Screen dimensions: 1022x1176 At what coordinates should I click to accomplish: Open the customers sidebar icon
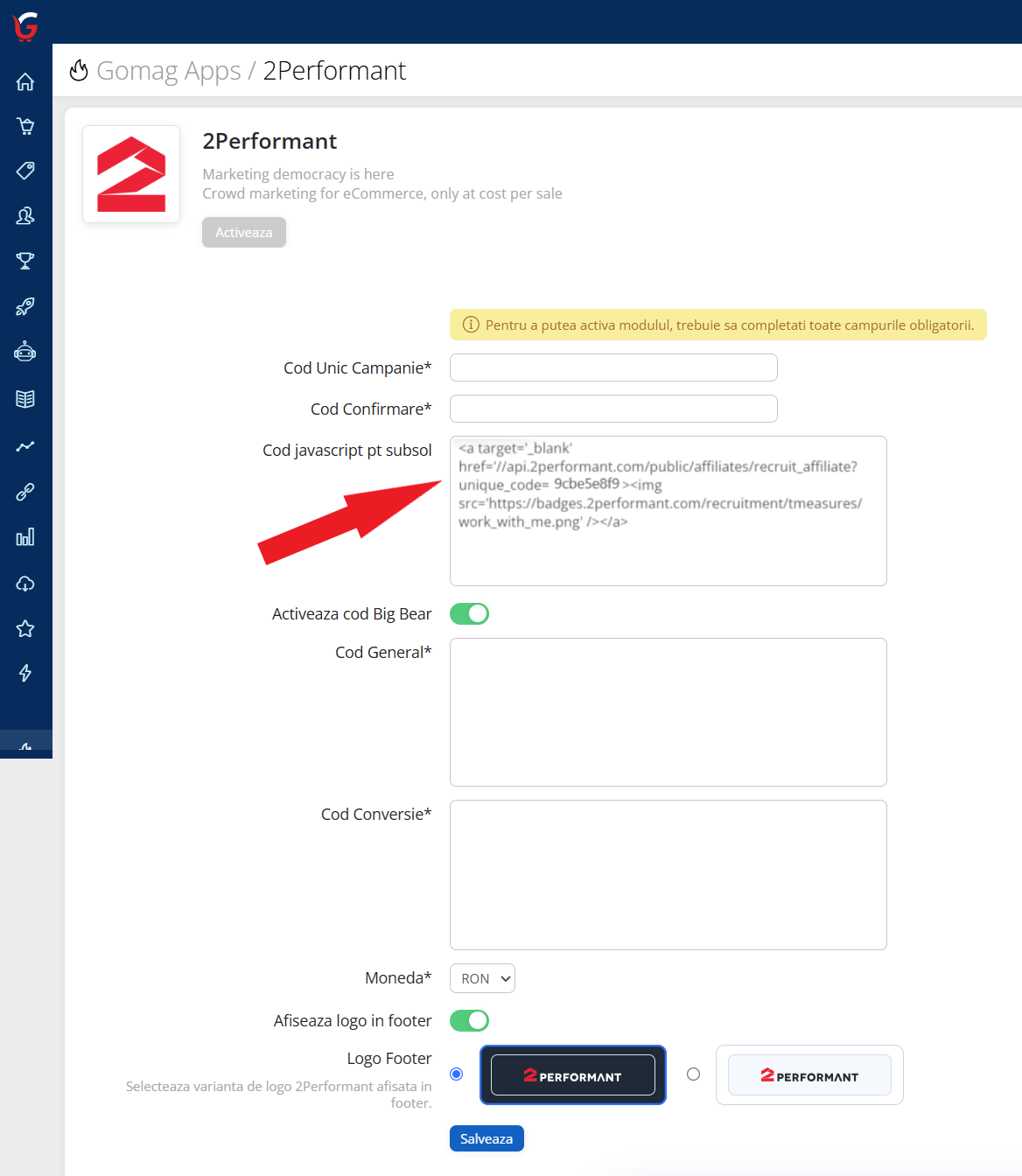(x=25, y=215)
